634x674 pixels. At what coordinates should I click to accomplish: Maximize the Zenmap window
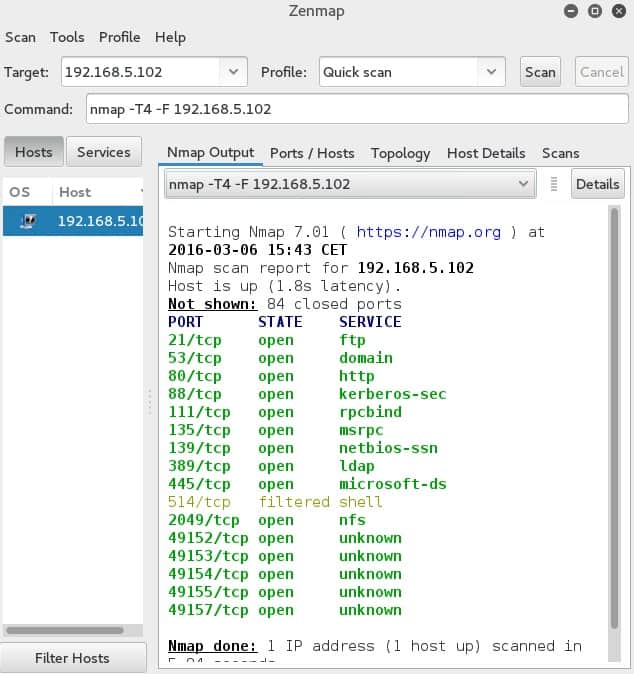pos(595,11)
